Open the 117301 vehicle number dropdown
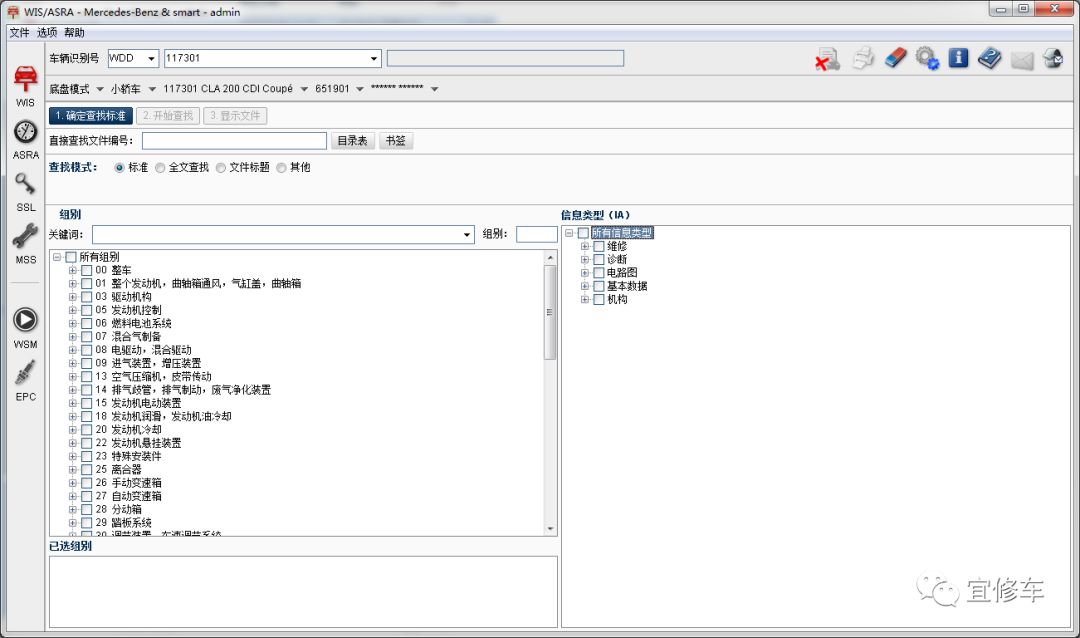 point(374,59)
